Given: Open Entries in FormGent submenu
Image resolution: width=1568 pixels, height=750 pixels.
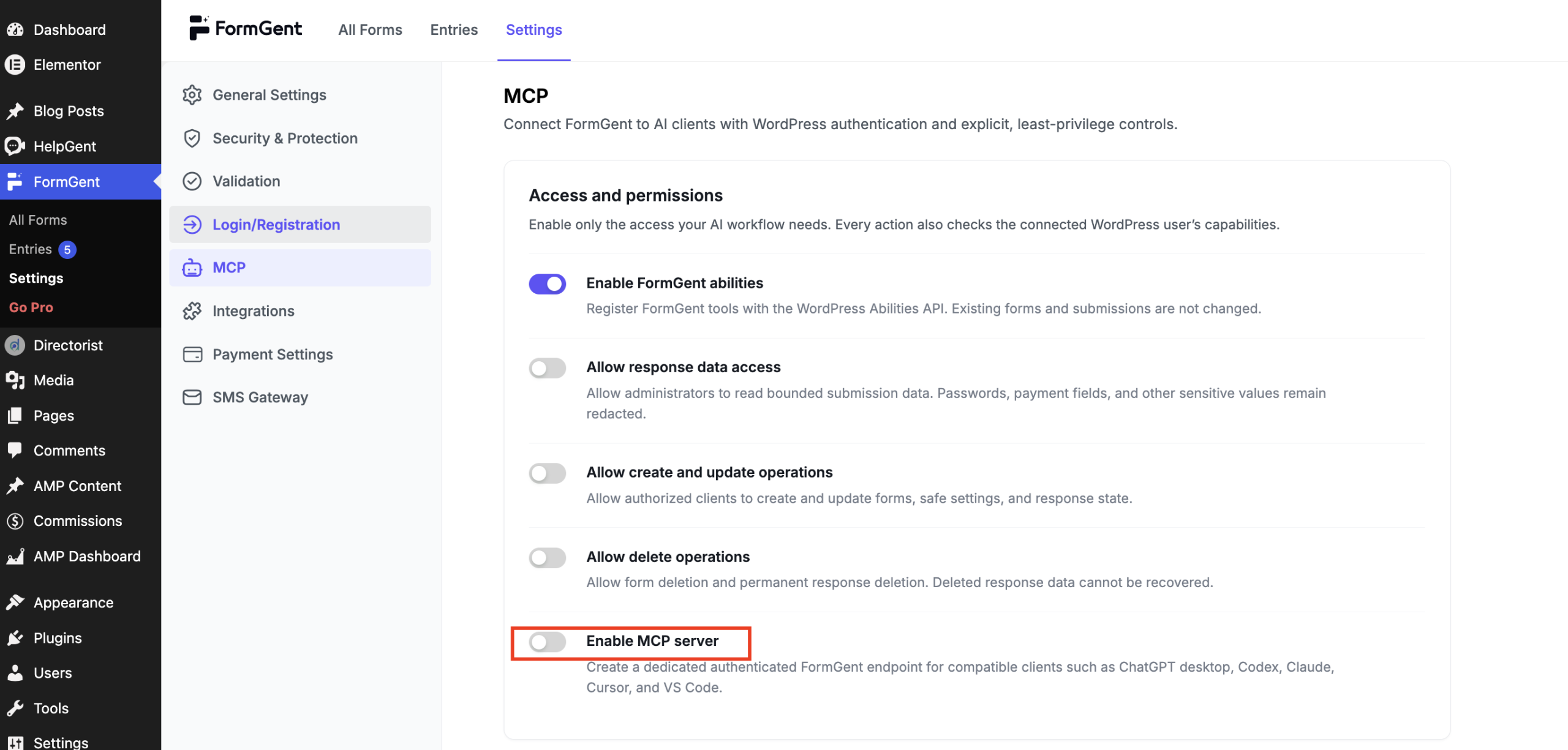Looking at the screenshot, I should (x=31, y=249).
